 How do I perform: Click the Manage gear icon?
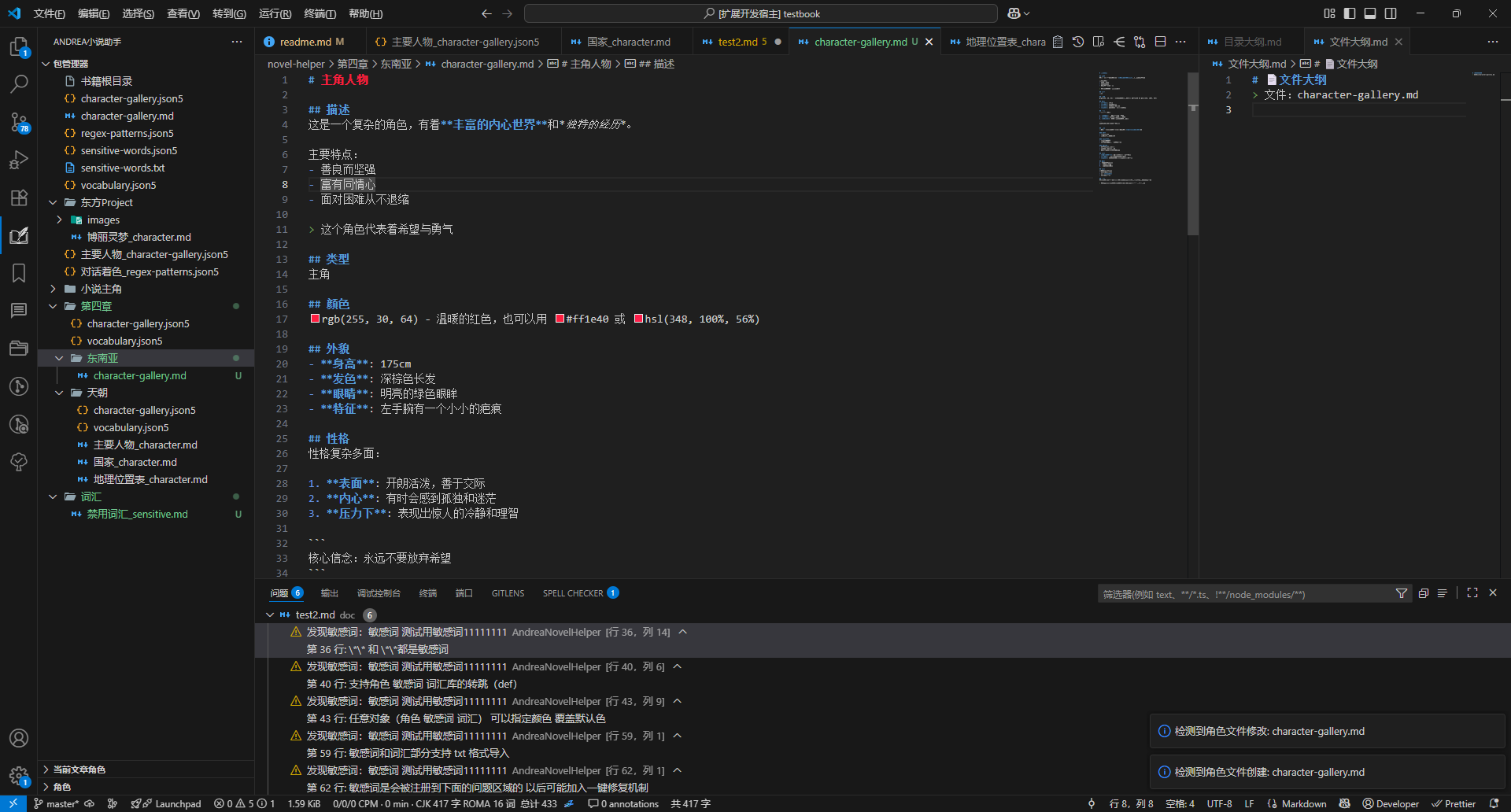pos(19,776)
